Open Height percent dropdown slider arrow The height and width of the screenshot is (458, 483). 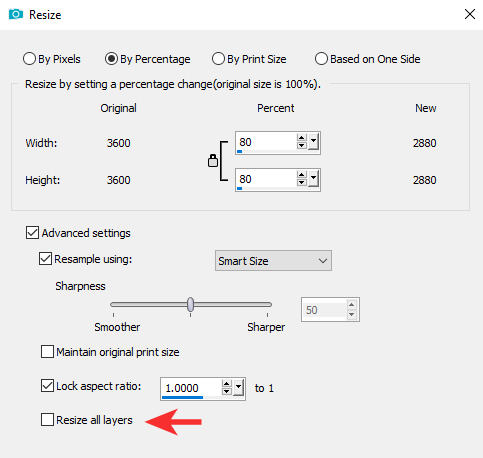(313, 179)
